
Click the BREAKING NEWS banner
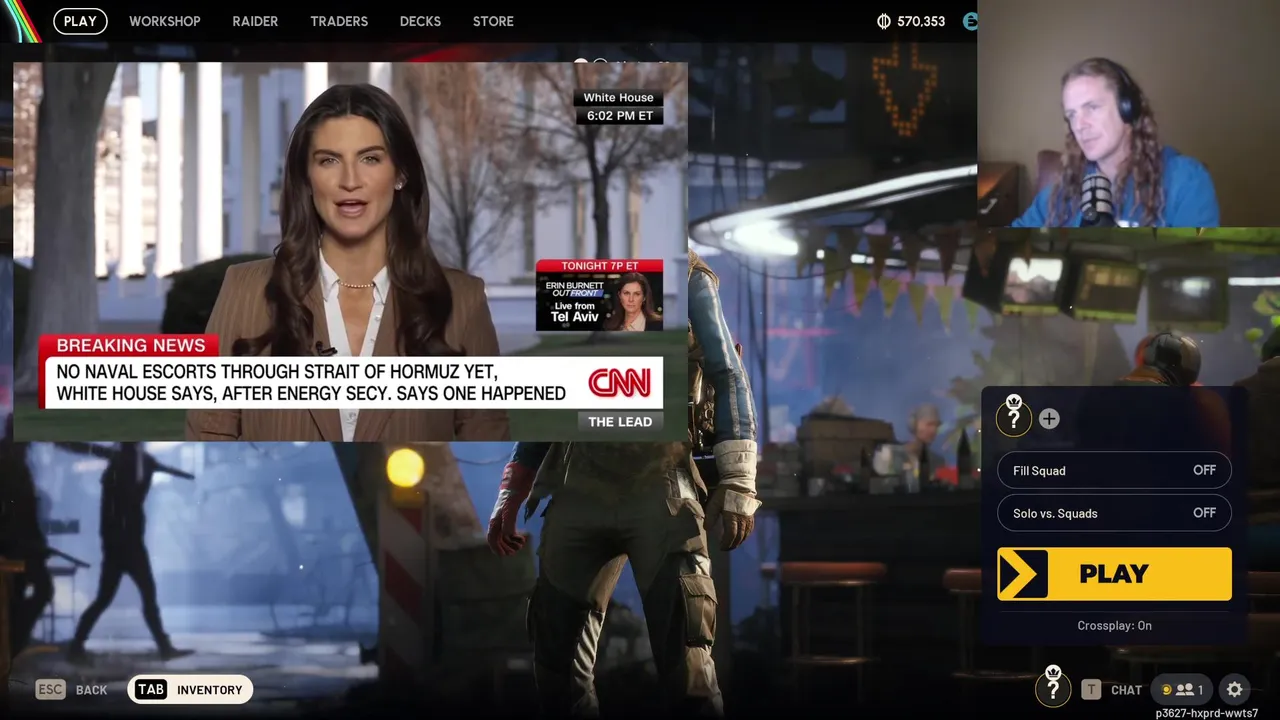(x=130, y=346)
